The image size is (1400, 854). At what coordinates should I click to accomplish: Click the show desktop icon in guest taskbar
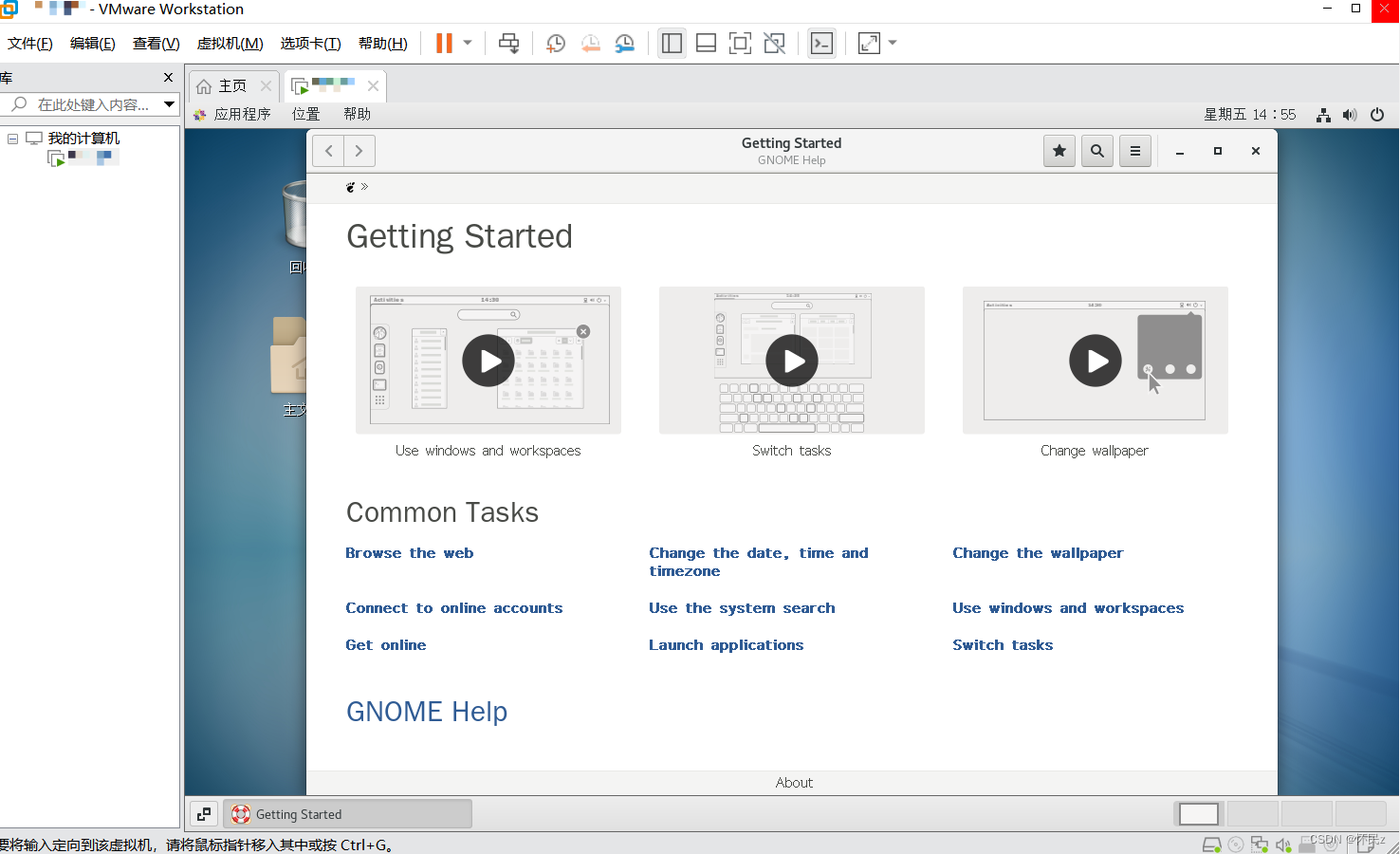tap(204, 814)
